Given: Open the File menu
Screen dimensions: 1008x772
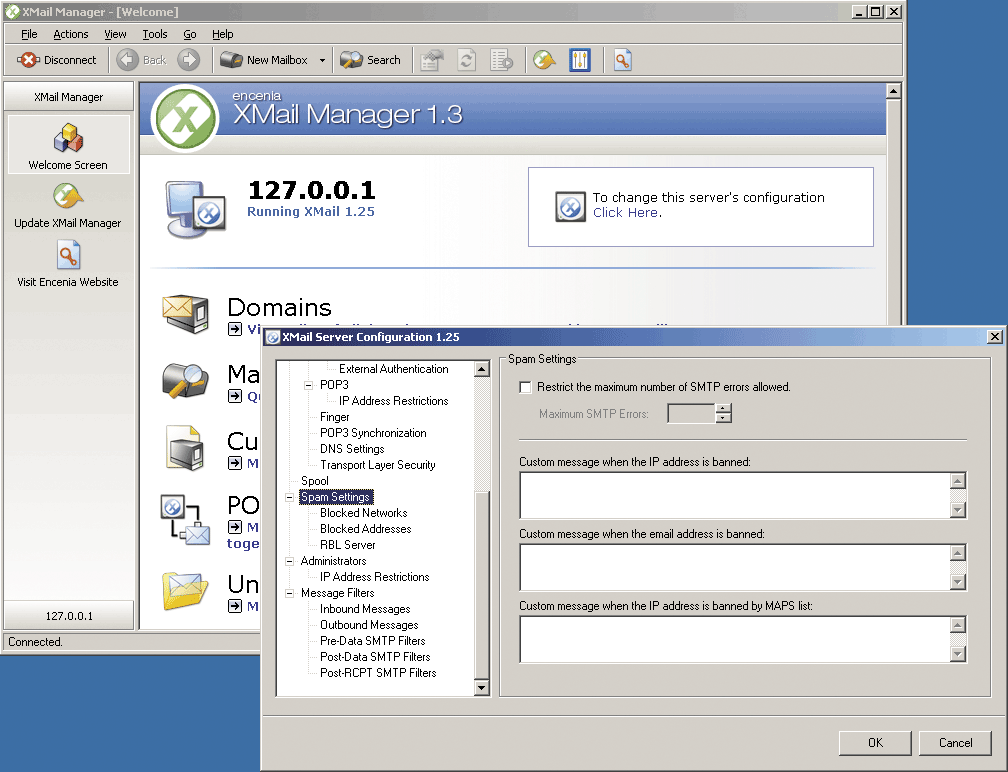Looking at the screenshot, I should click(x=29, y=34).
